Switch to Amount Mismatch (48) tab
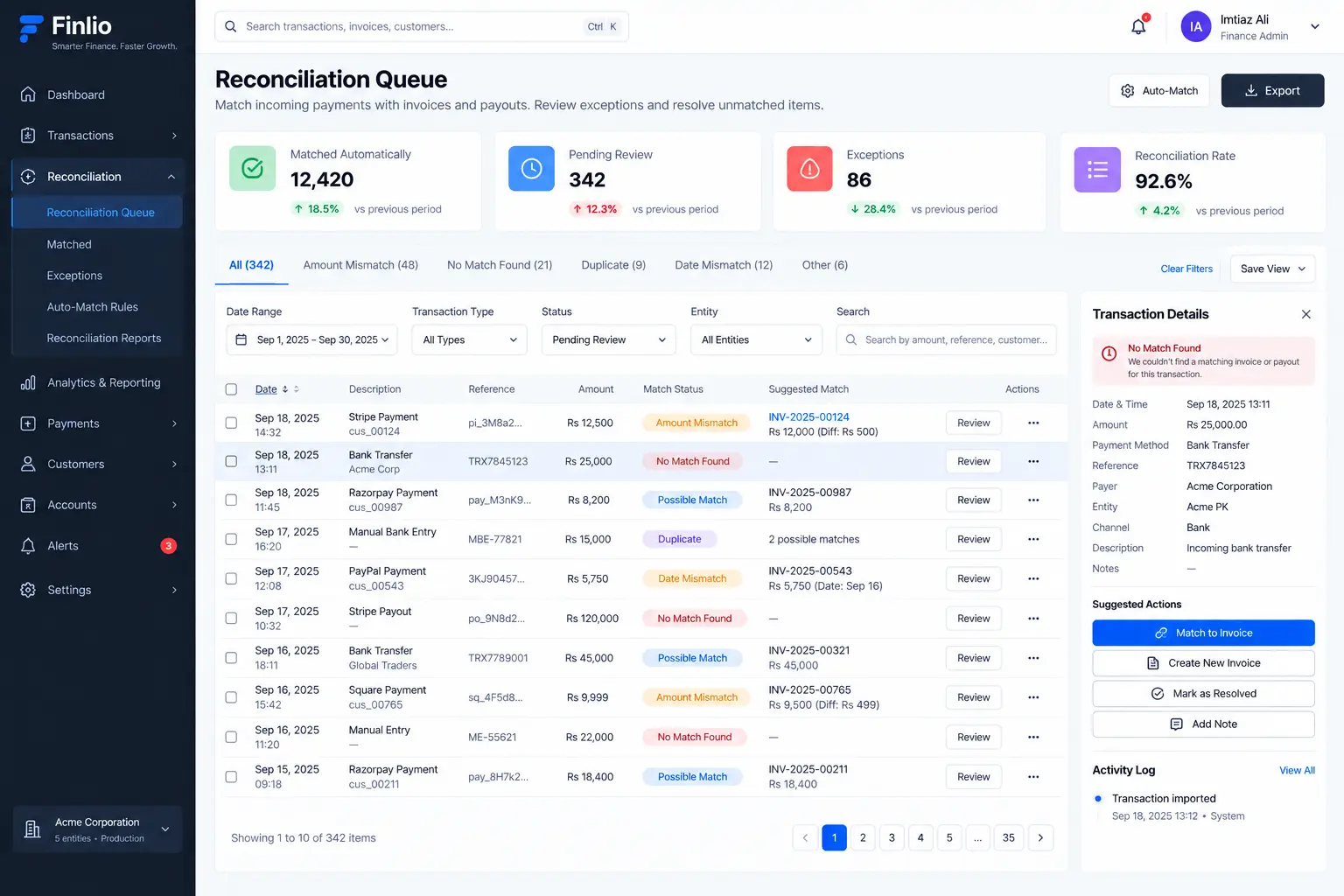 (x=360, y=265)
